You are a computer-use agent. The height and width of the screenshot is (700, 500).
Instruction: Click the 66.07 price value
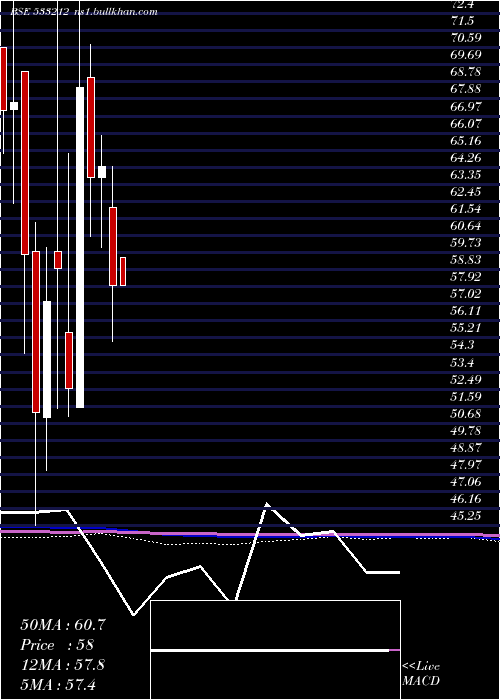click(x=466, y=123)
